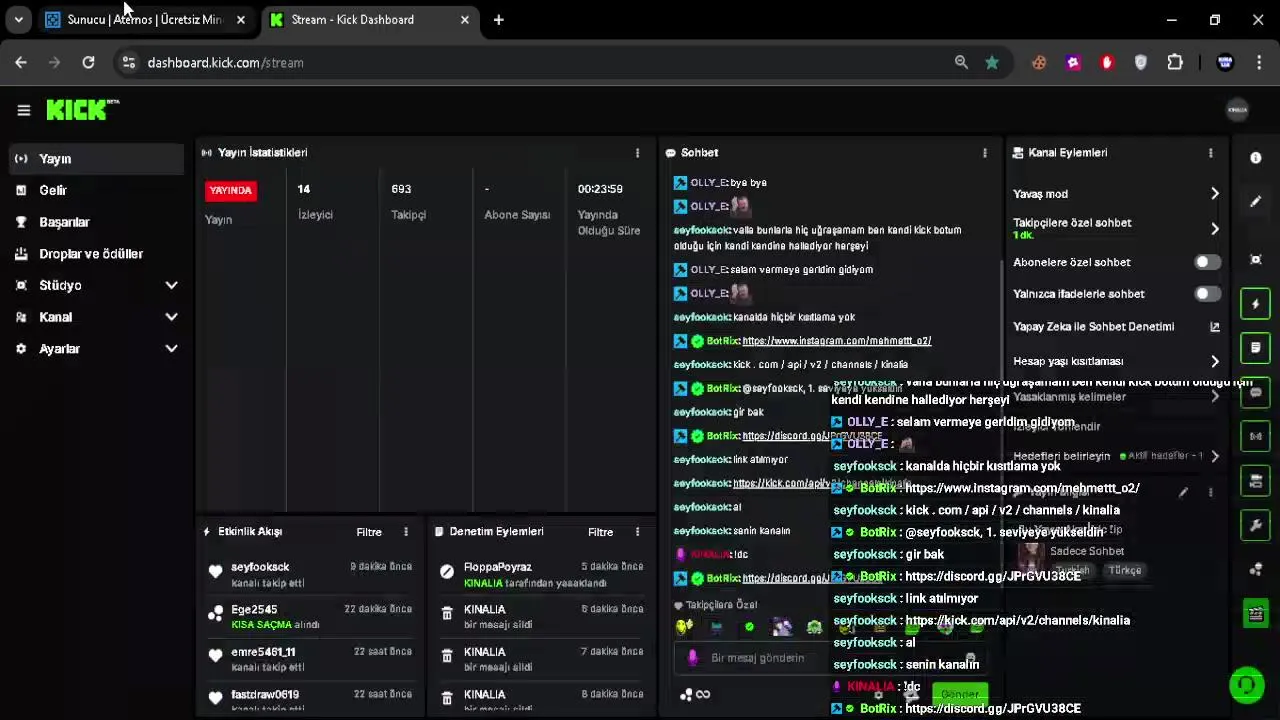Screen dimensions: 1280x720
Task: Click the address bar URL dashboard.kick.com/stream
Action: coord(225,62)
